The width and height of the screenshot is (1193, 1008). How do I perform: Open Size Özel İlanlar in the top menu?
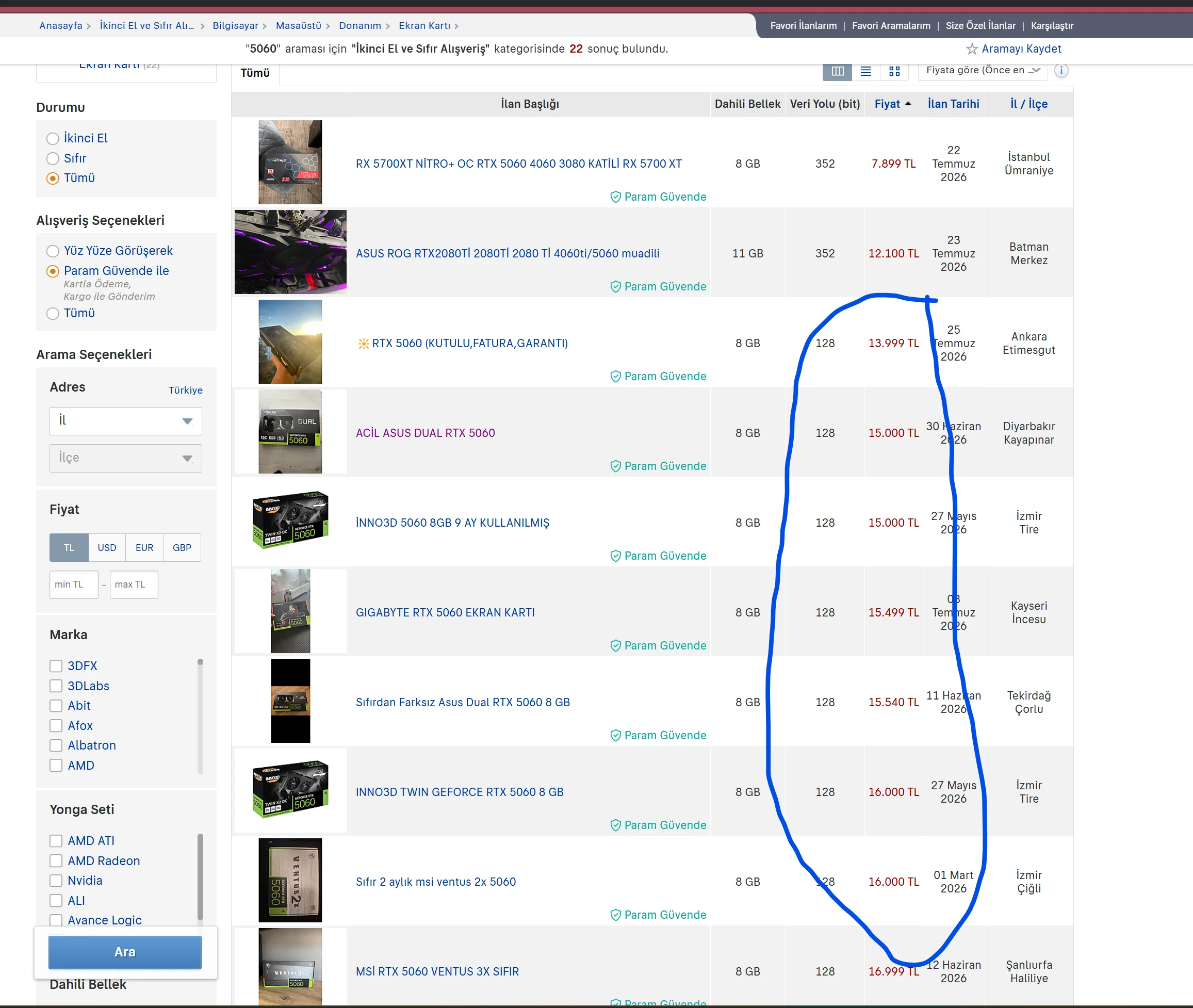[980, 26]
